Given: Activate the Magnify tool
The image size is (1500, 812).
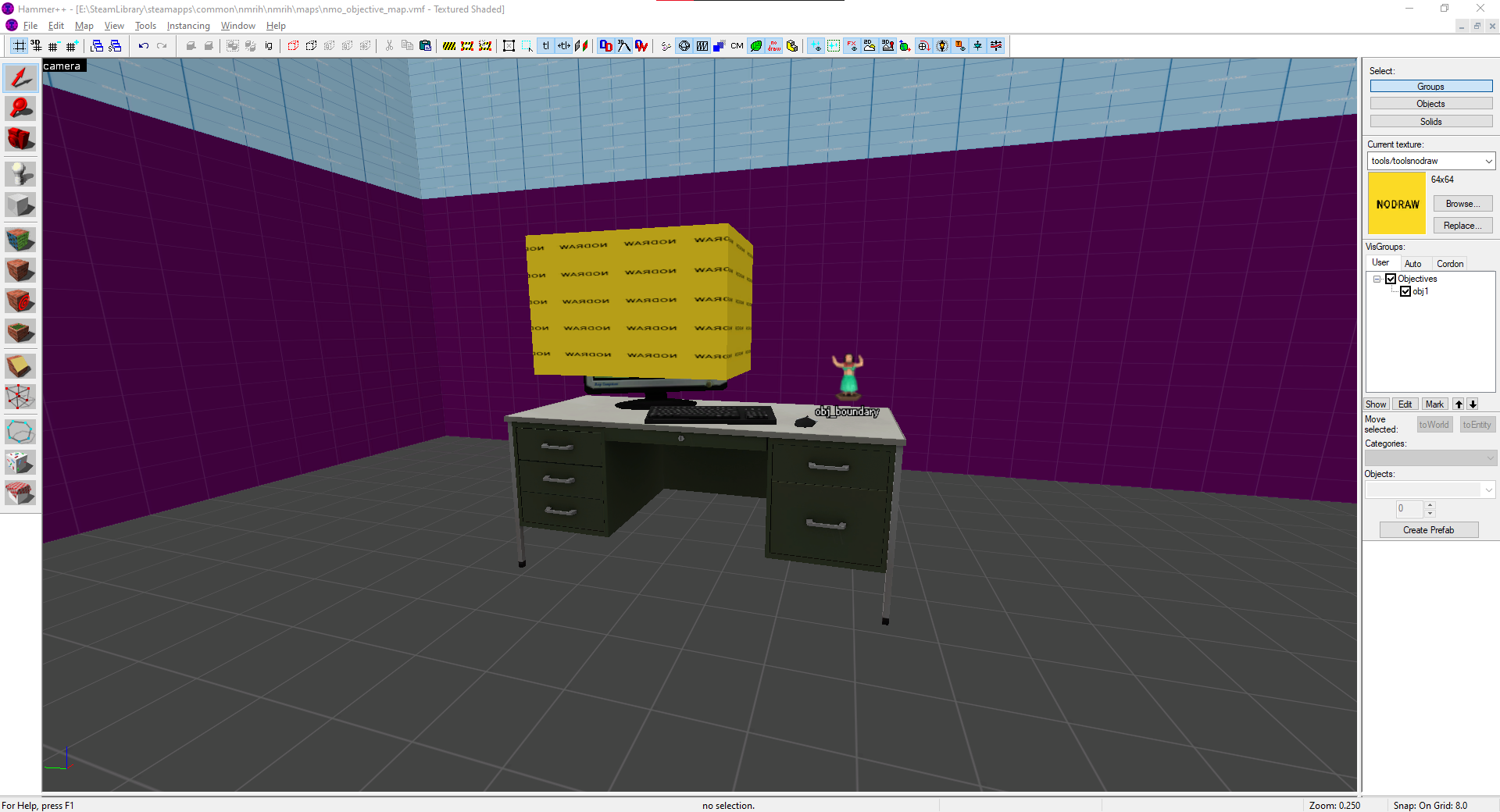Looking at the screenshot, I should click(20, 109).
